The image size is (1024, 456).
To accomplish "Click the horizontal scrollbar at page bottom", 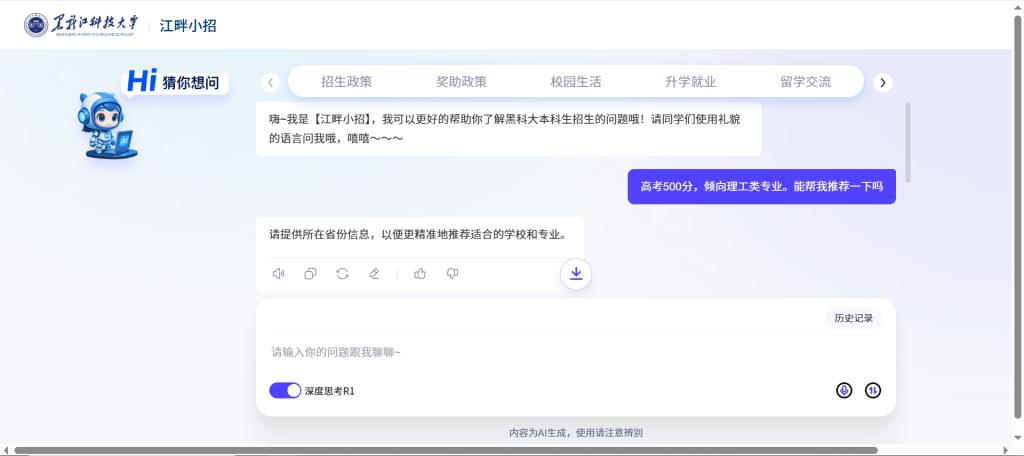I will pos(445,450).
